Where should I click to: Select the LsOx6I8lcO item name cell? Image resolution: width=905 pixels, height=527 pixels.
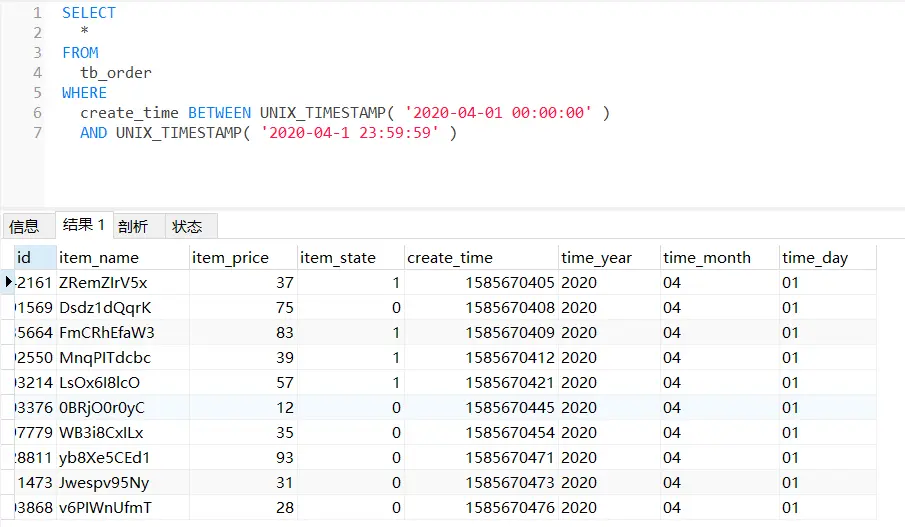coord(123,383)
